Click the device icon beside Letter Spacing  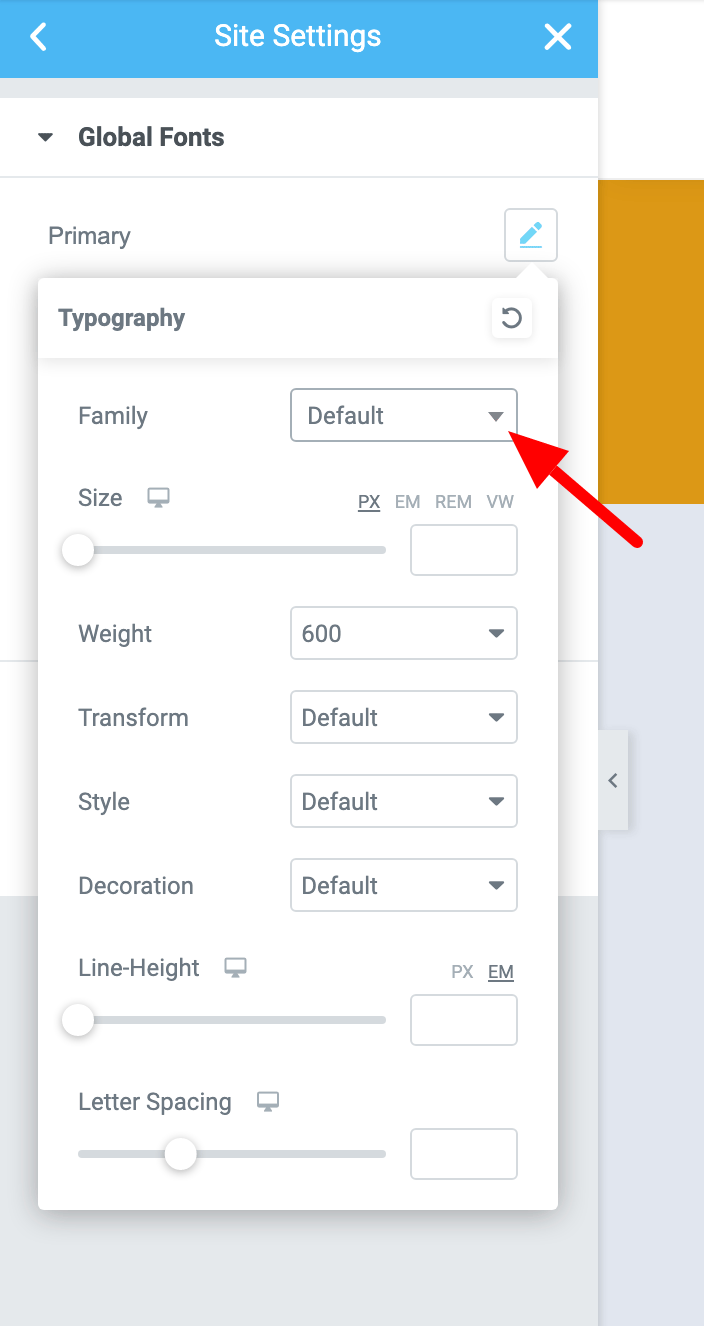click(x=267, y=1102)
